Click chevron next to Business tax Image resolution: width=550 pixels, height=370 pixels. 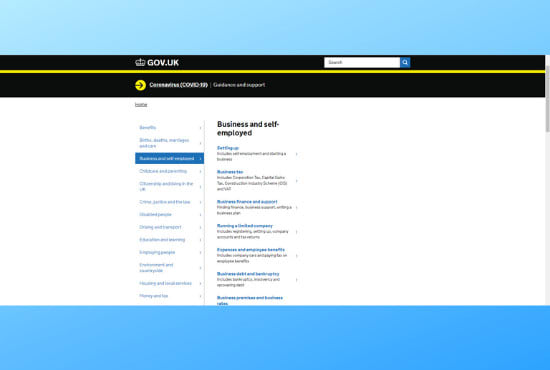[297, 181]
